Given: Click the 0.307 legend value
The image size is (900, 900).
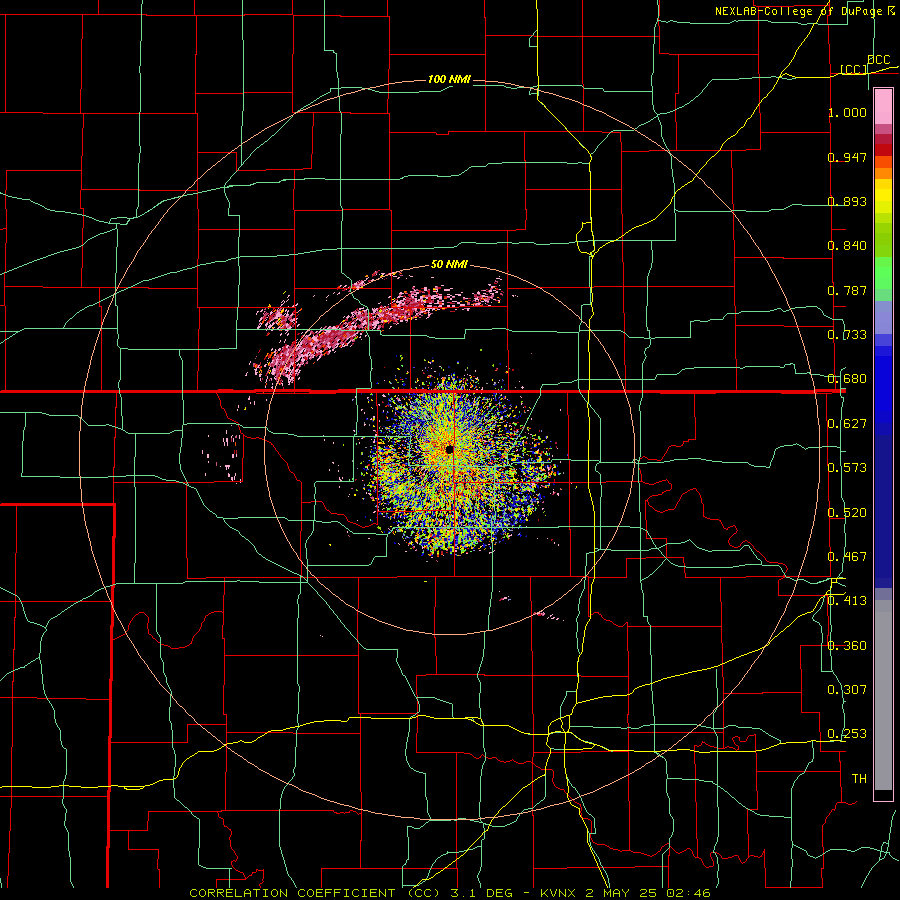Looking at the screenshot, I should click(847, 690).
